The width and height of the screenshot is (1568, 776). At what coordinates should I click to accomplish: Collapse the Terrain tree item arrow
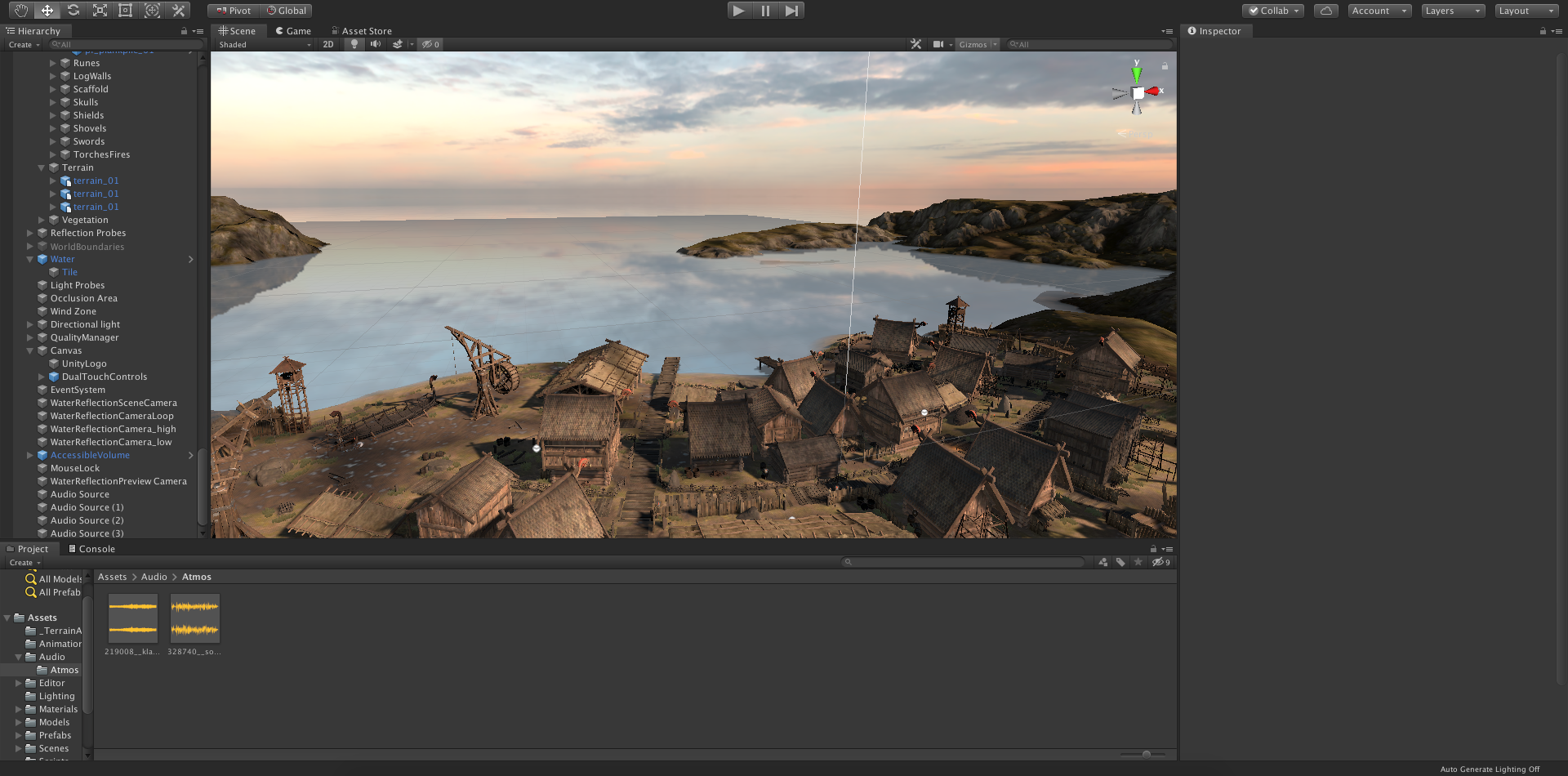[x=42, y=168]
